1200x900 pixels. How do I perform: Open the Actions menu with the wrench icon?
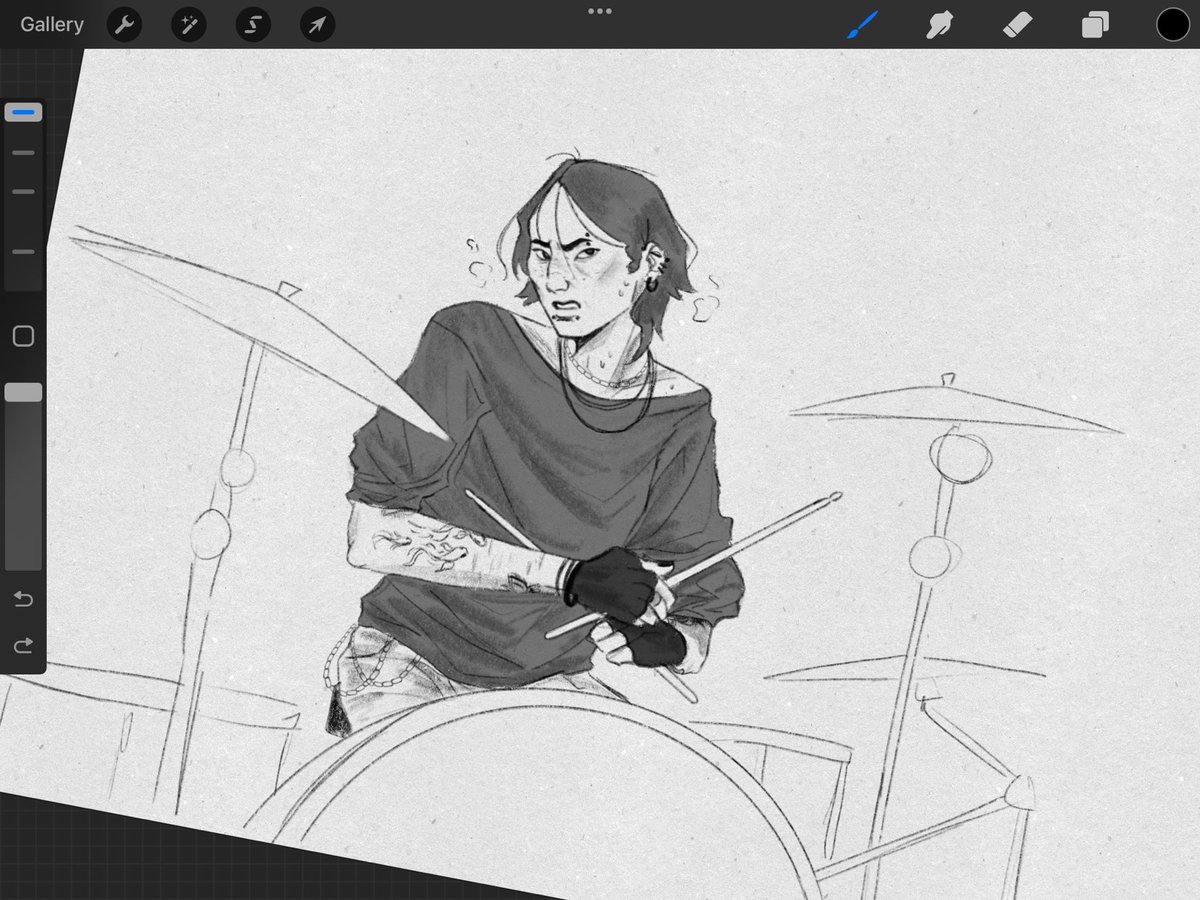(x=124, y=24)
